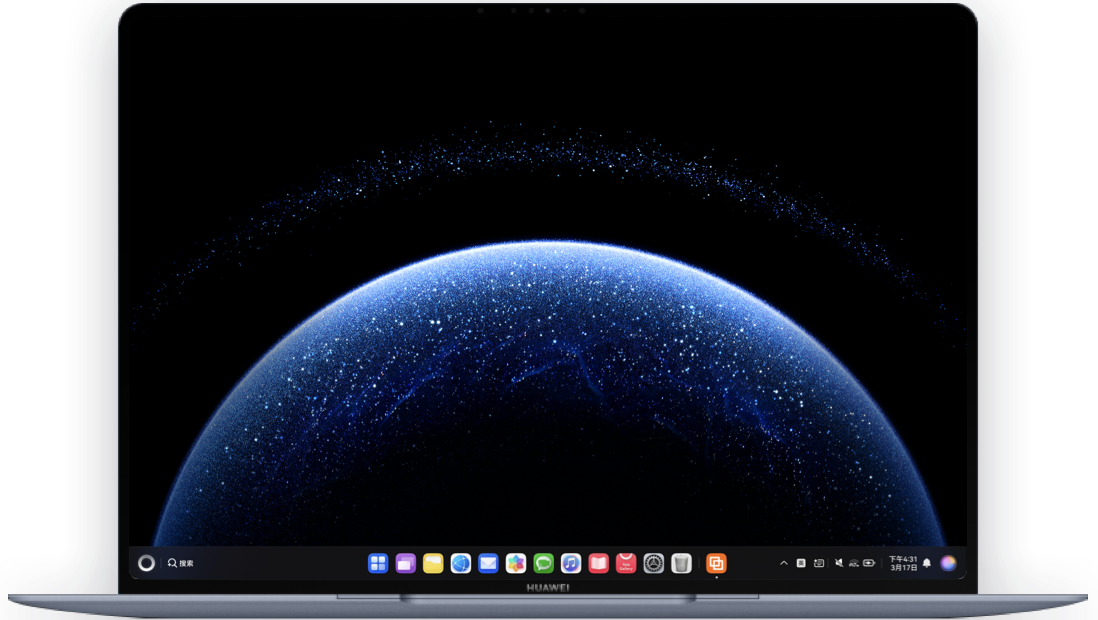Open AppGallery store from dock

[626, 563]
